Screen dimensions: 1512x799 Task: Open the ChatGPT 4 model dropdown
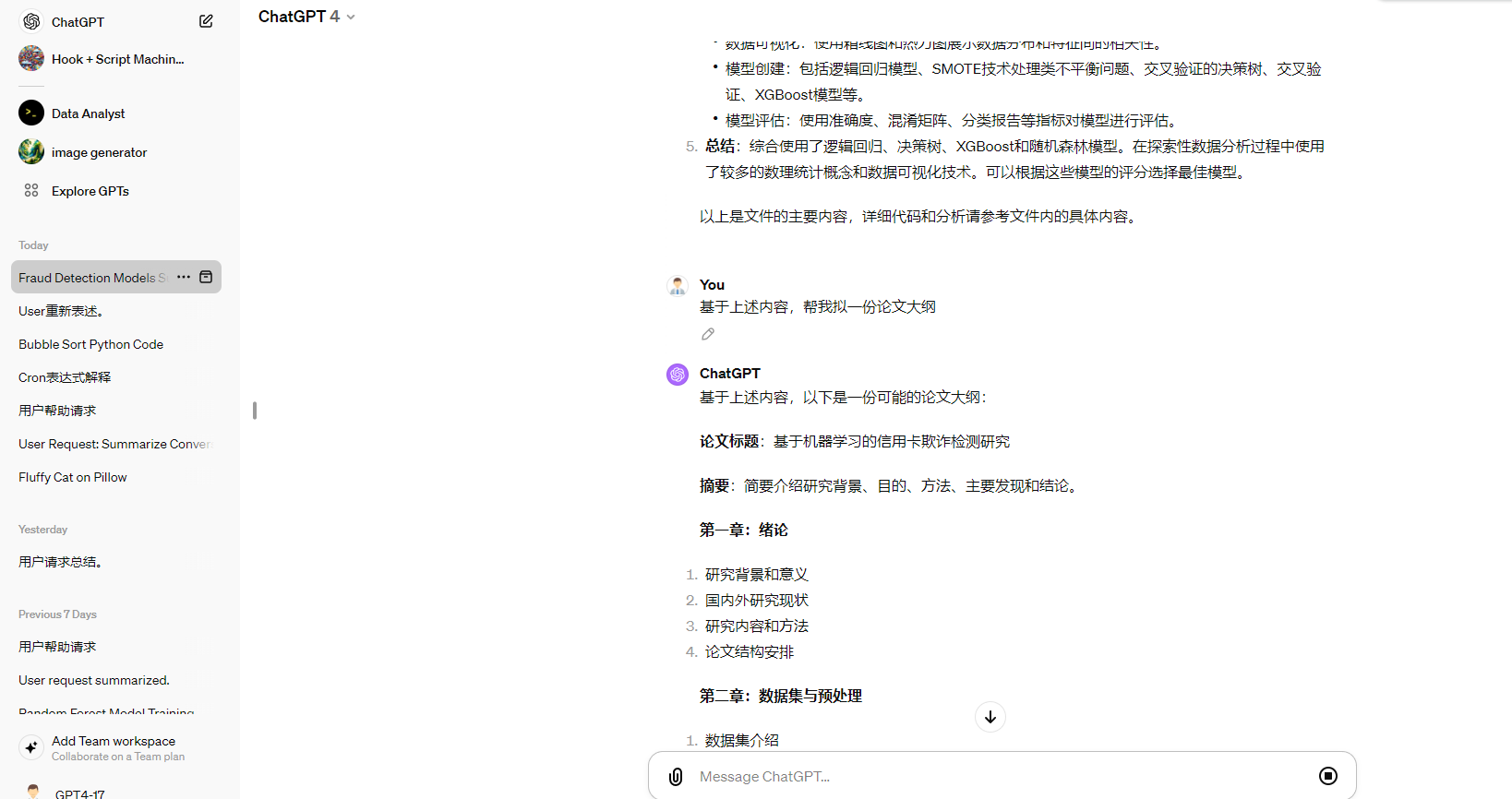pyautogui.click(x=306, y=17)
